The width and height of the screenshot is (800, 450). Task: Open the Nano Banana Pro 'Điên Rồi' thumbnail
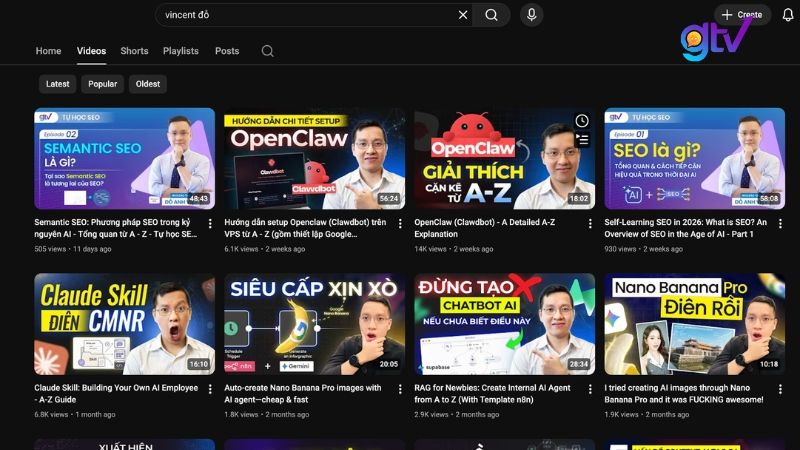[694, 324]
